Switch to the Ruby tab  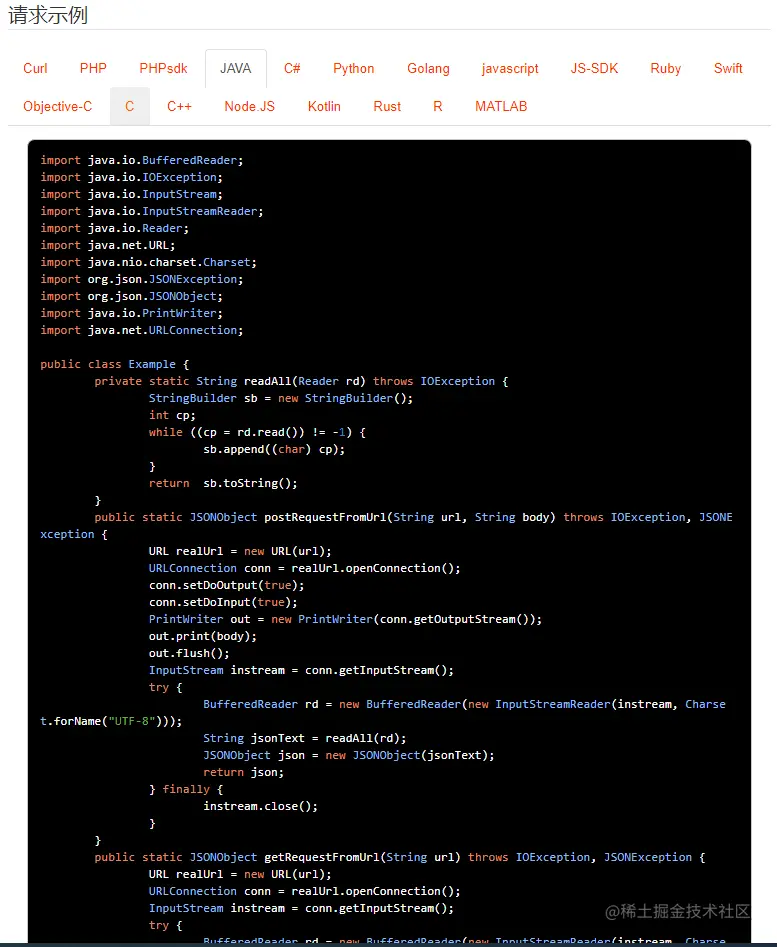(x=665, y=68)
